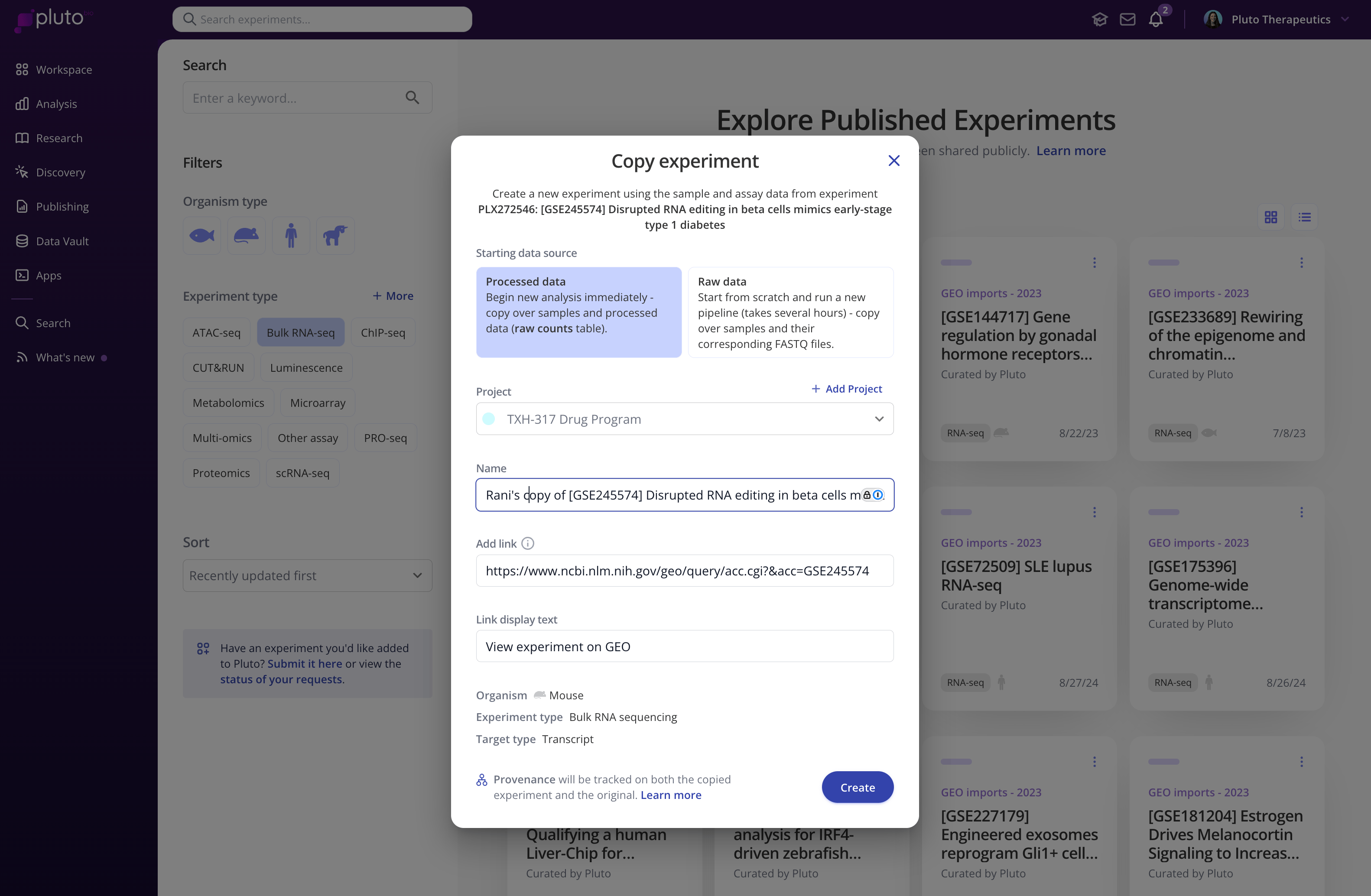The width and height of the screenshot is (1371, 896).
Task: Click the graduation cap learning icon
Action: click(x=1099, y=19)
